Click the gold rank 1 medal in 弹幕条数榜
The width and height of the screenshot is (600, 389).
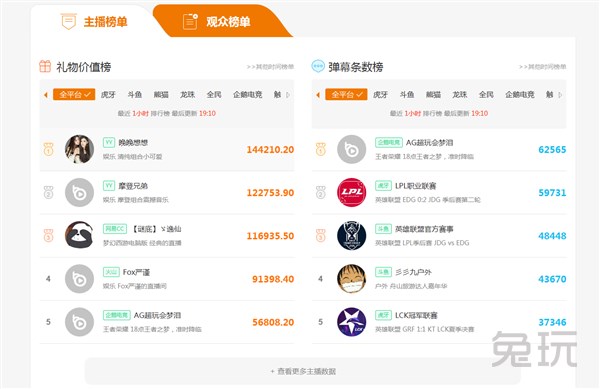tap(321, 149)
